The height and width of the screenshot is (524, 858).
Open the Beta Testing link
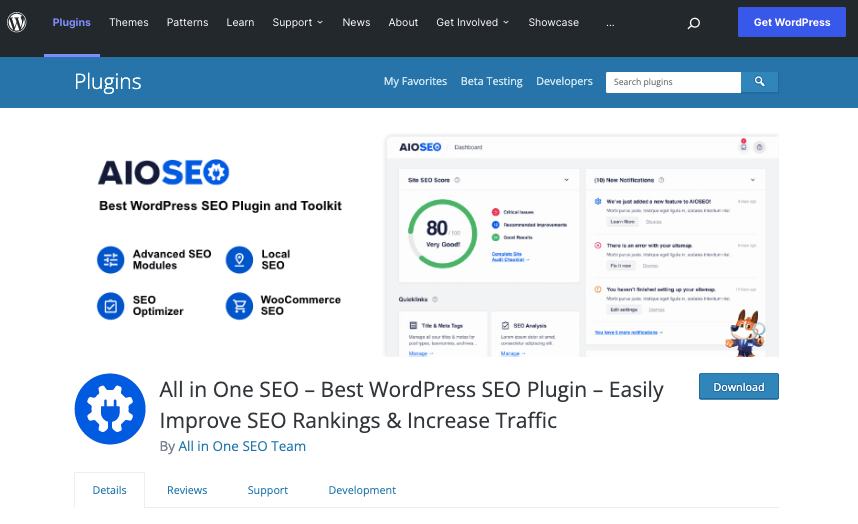[491, 81]
